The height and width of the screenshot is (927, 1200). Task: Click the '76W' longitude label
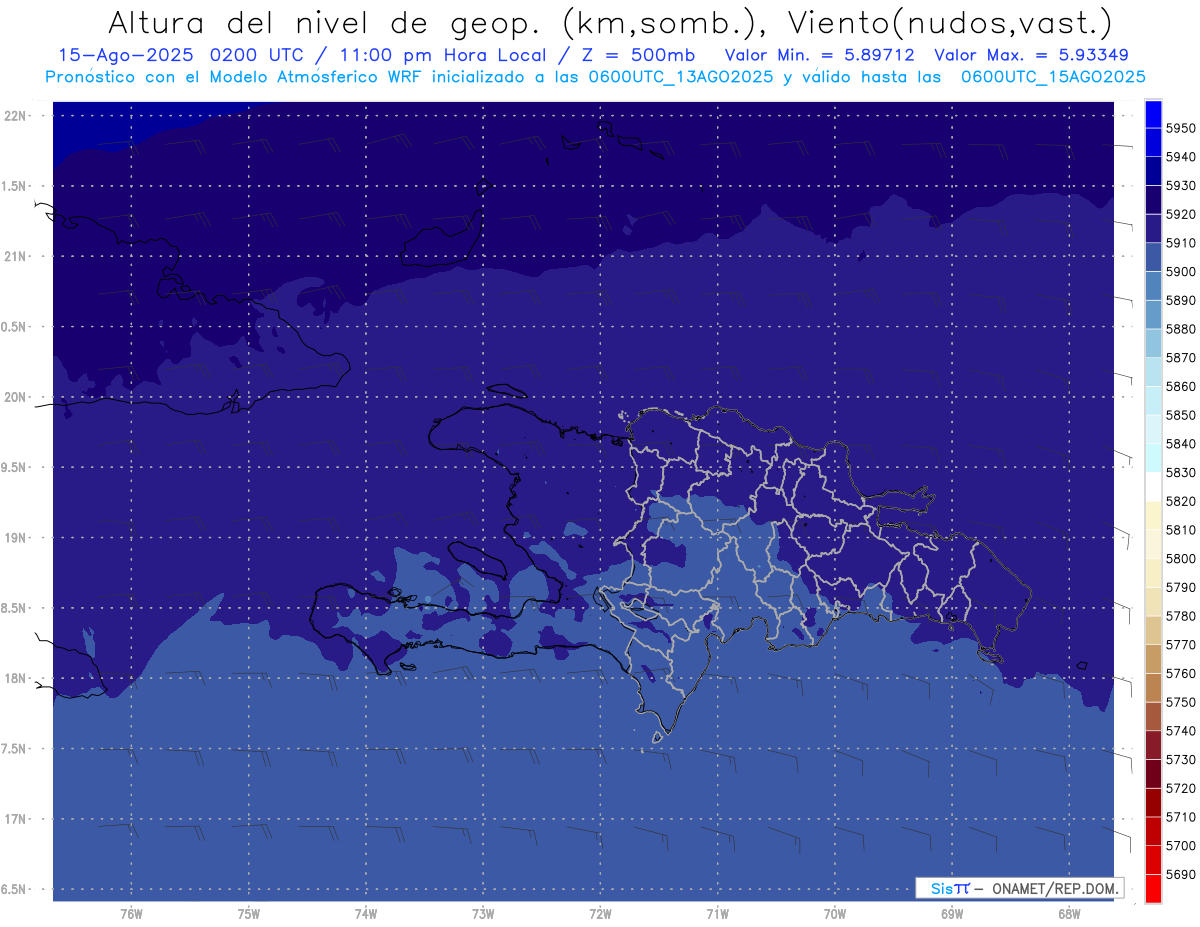[x=131, y=914]
